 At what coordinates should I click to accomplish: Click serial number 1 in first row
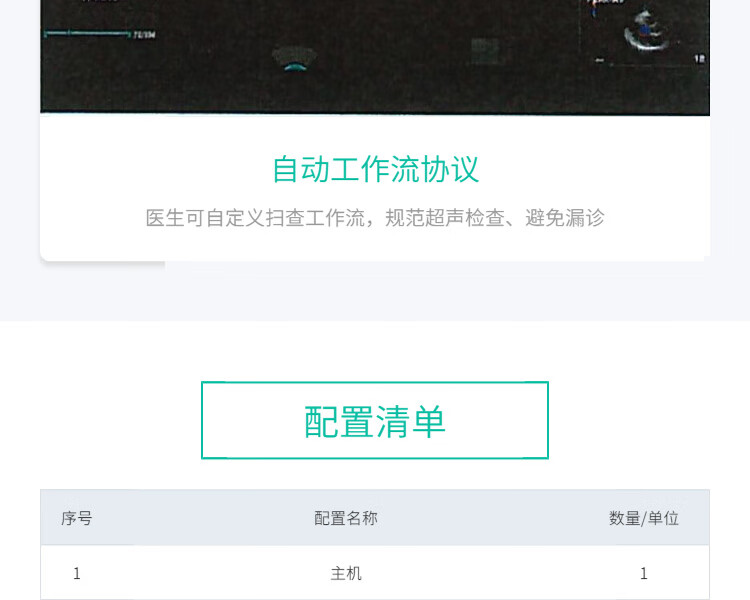(x=77, y=573)
